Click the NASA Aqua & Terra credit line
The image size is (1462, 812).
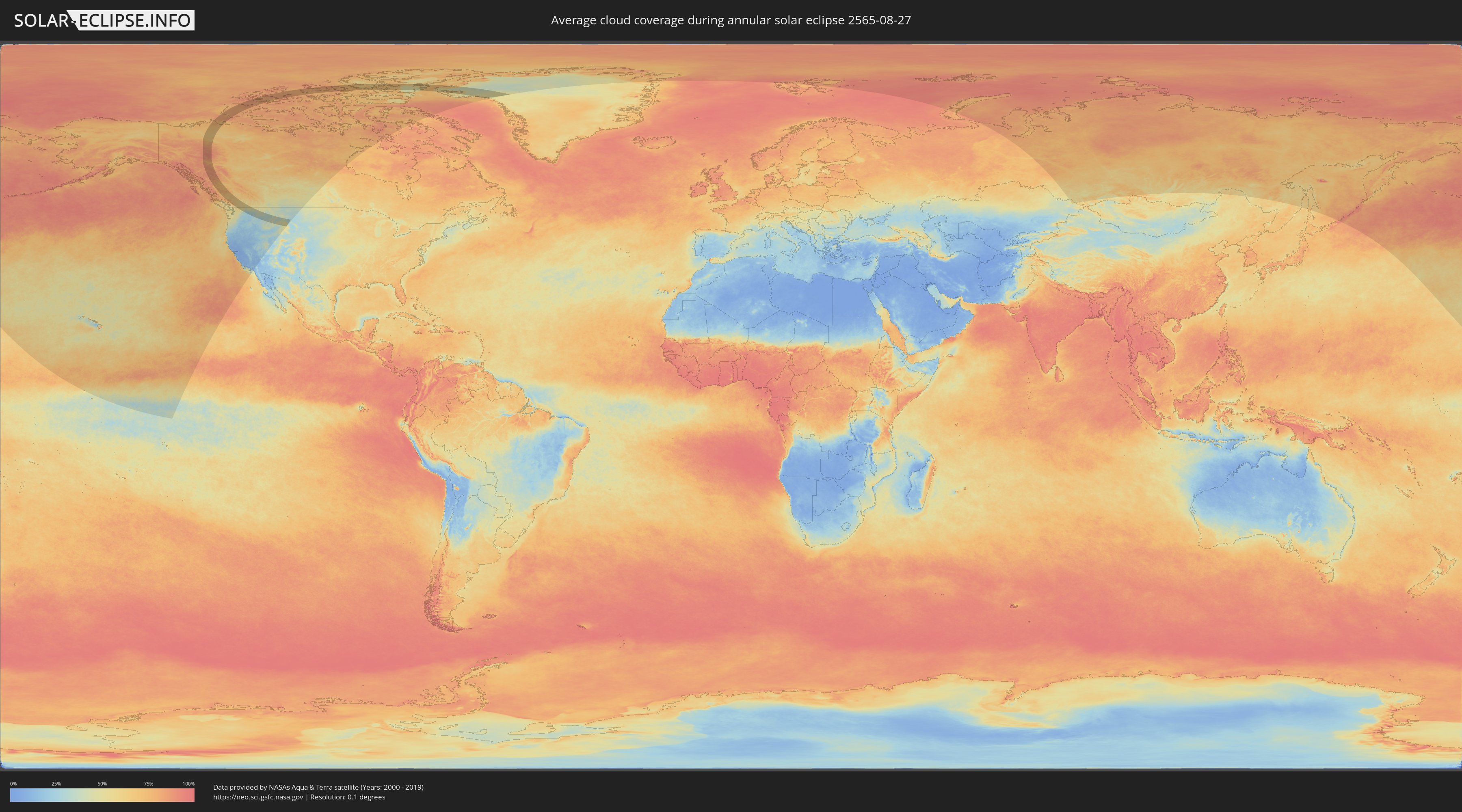318,787
